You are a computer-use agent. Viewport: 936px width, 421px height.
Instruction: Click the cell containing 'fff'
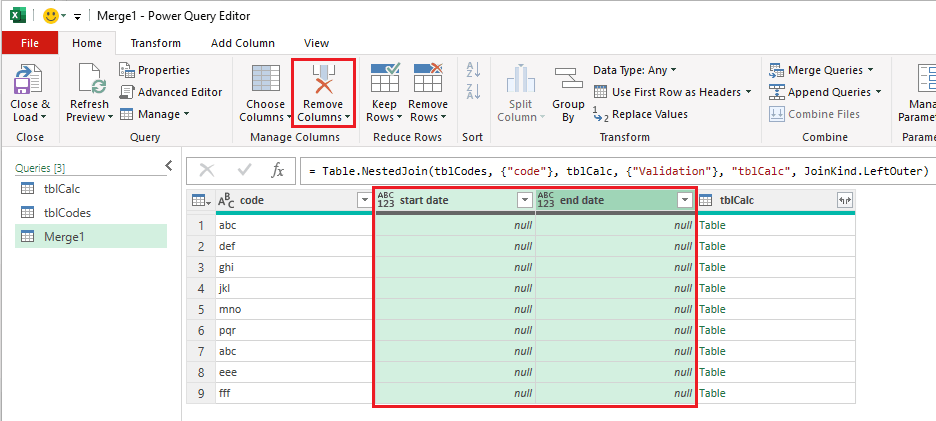click(x=295, y=393)
